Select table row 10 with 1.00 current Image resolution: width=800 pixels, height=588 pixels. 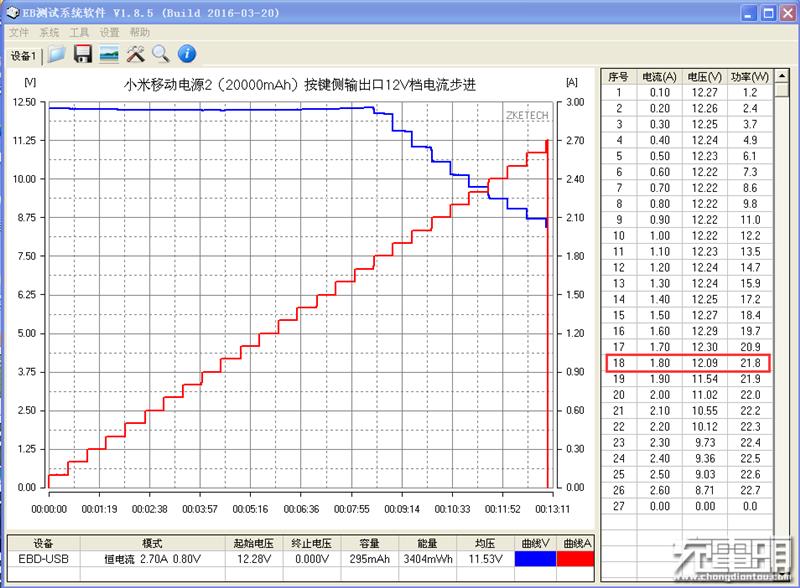[x=687, y=236]
